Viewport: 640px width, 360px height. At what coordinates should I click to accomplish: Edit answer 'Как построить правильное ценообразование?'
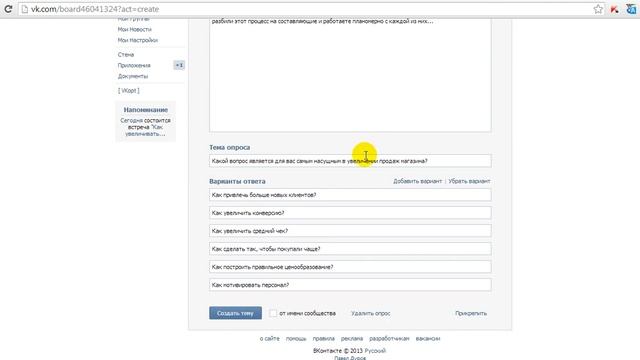coord(350,267)
